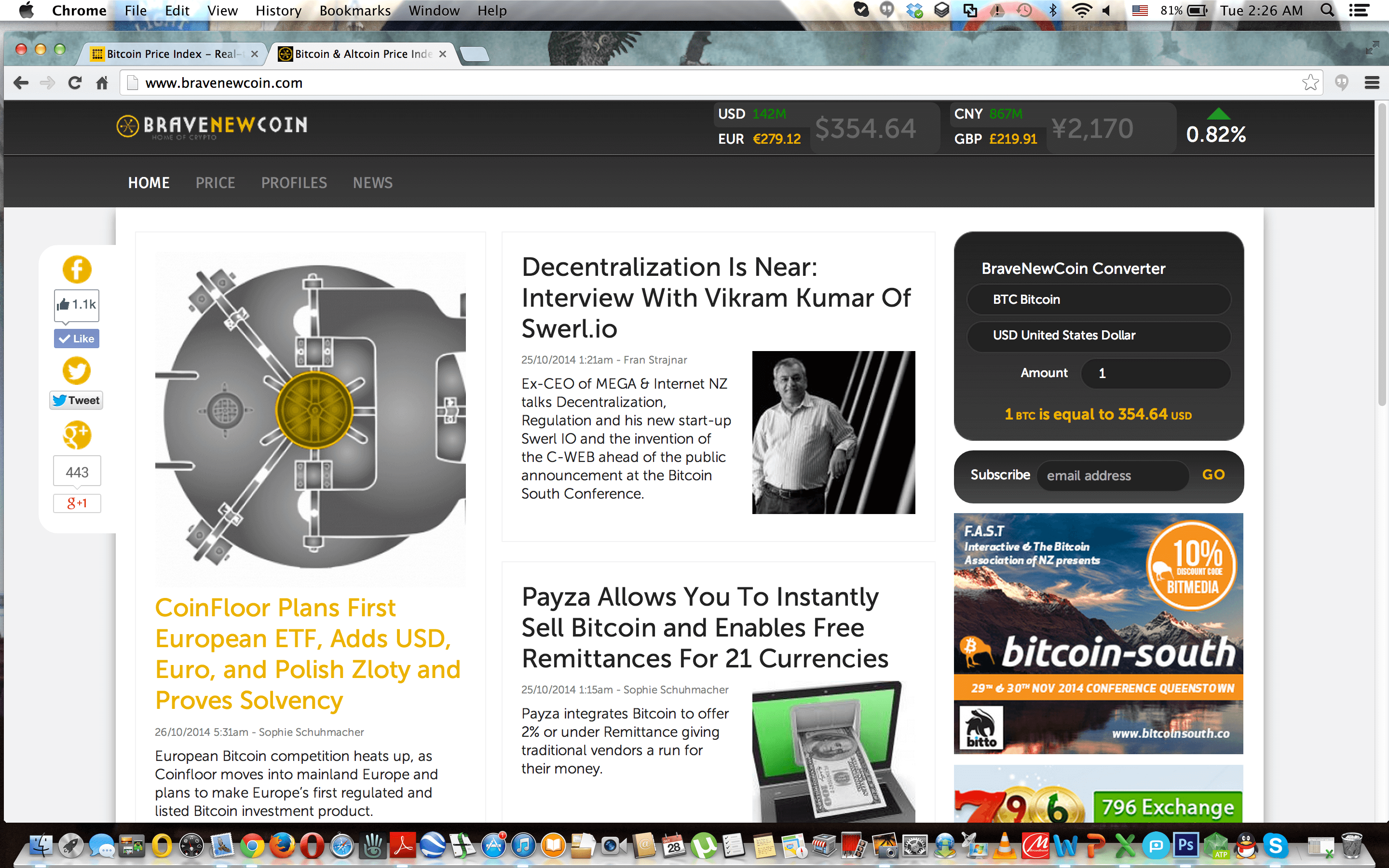Click the EUR €279.12 price
Screen dimensions: 1389x868
click(x=759, y=139)
